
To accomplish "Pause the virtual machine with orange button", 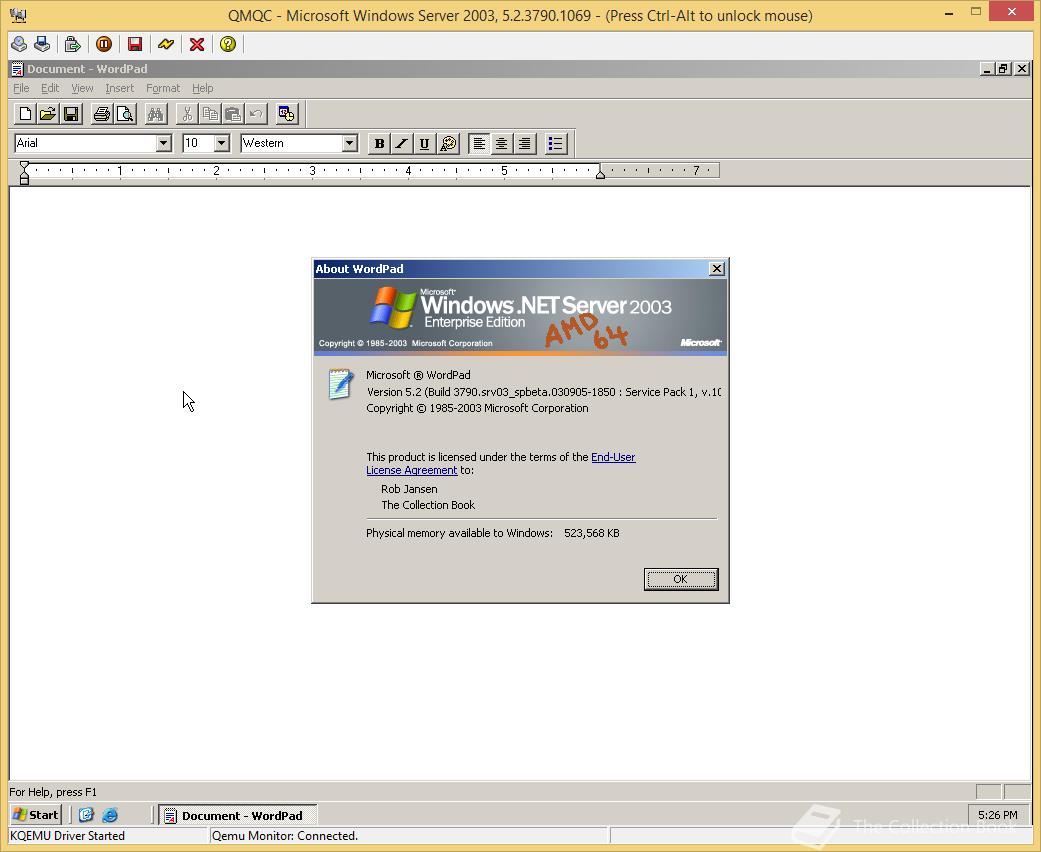I will tap(104, 44).
